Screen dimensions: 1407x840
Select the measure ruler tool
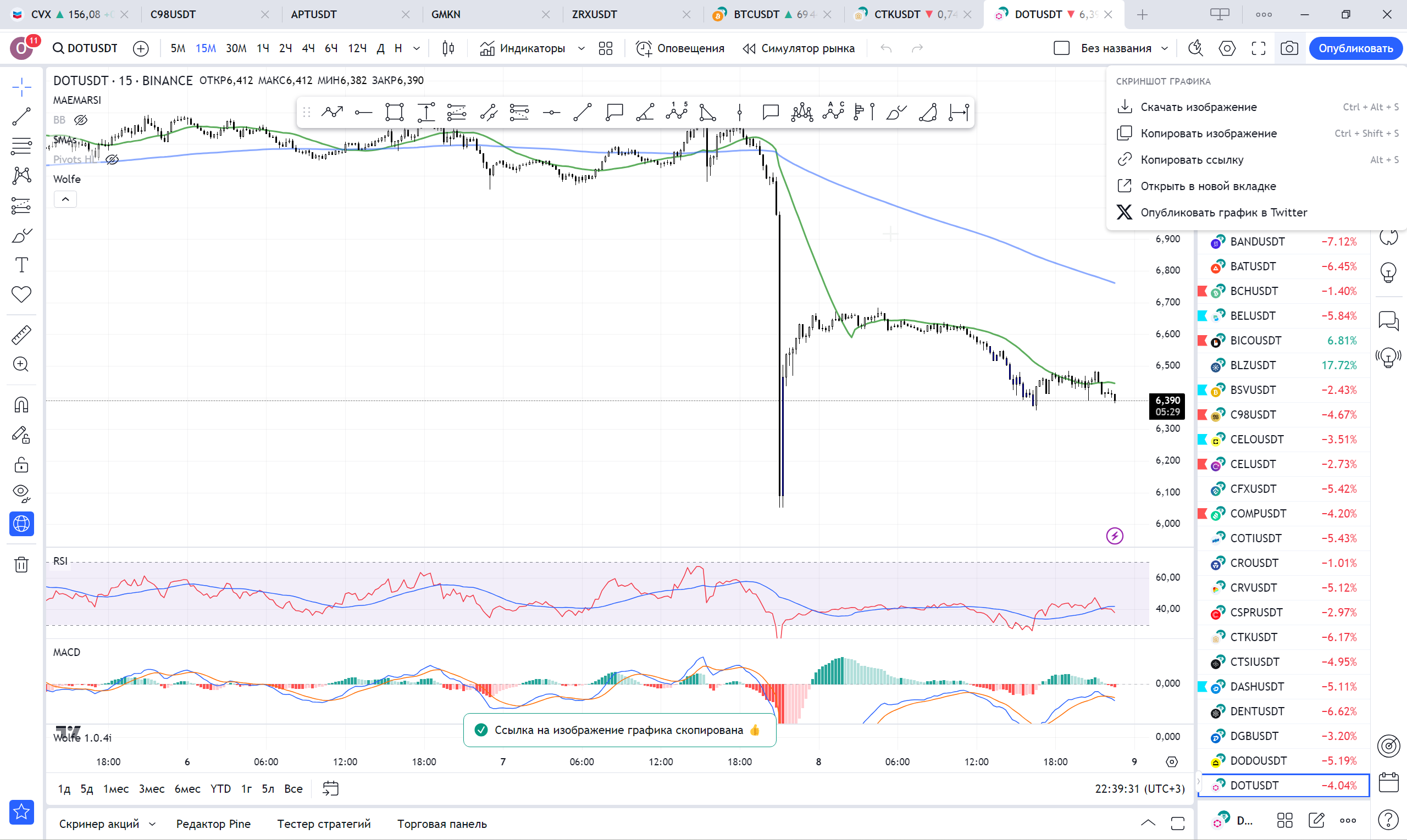[21, 335]
